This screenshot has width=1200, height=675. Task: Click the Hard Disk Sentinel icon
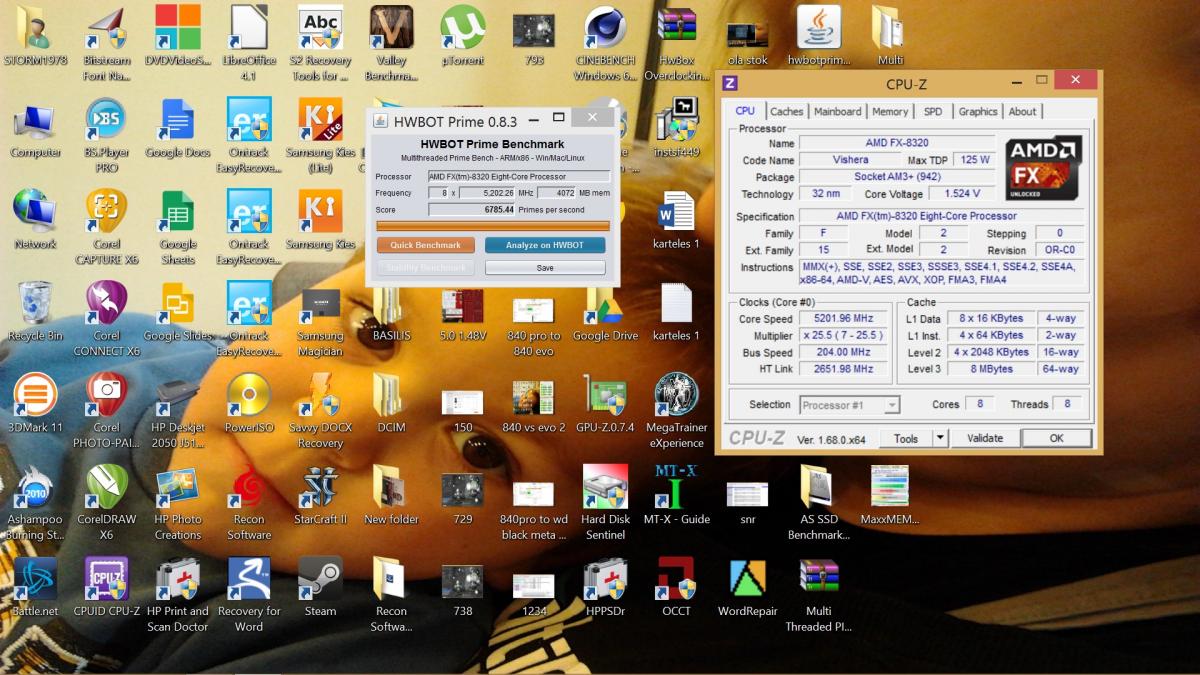[x=605, y=503]
